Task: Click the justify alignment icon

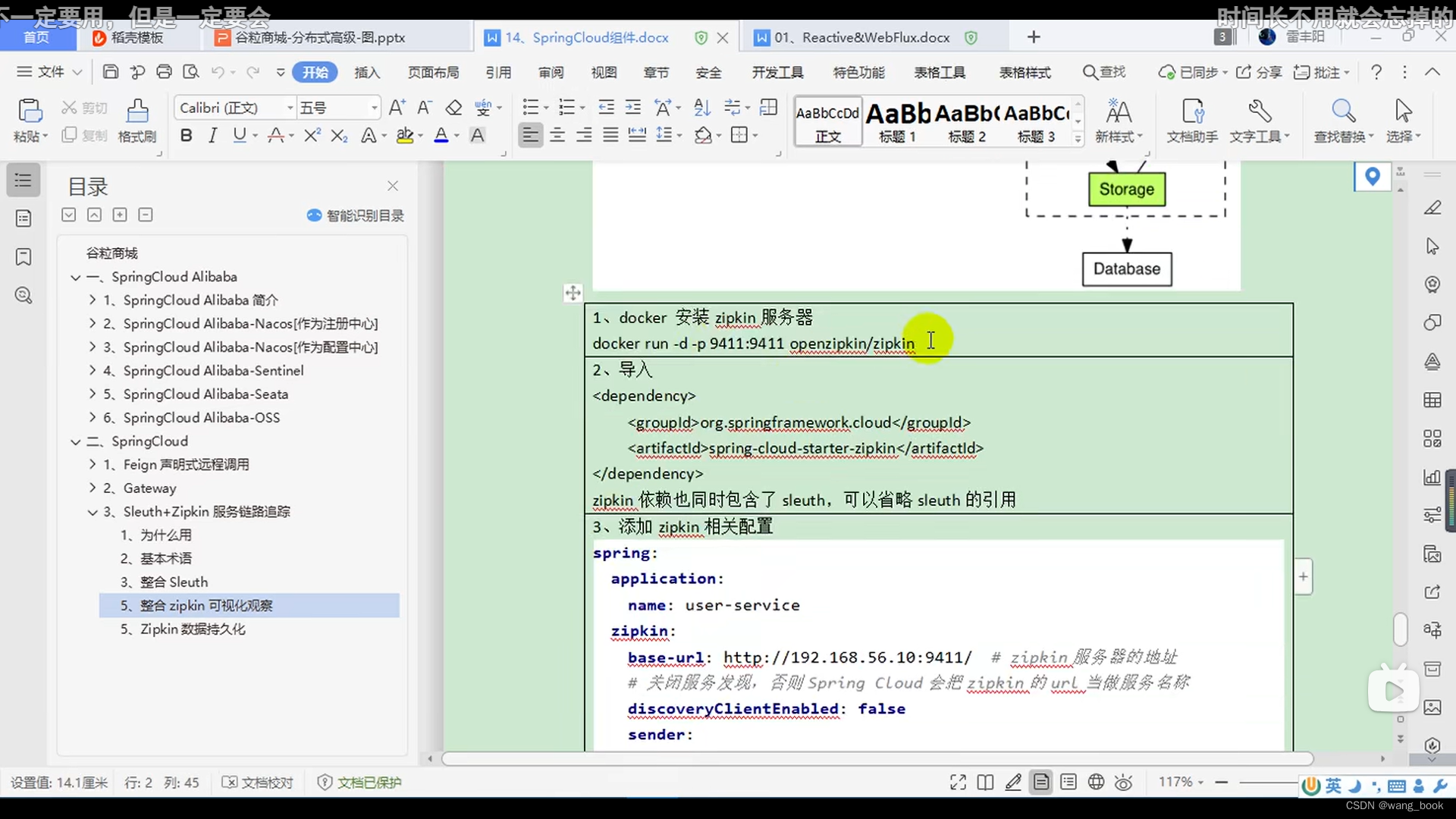Action: pyautogui.click(x=610, y=135)
